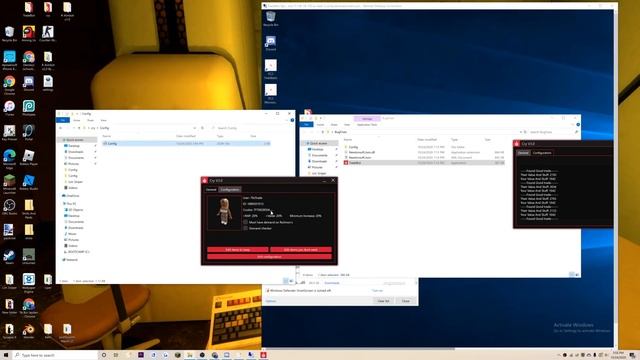Click the Roblox avatar thumbnail in Cy window
640x360 pixels.
(224, 213)
